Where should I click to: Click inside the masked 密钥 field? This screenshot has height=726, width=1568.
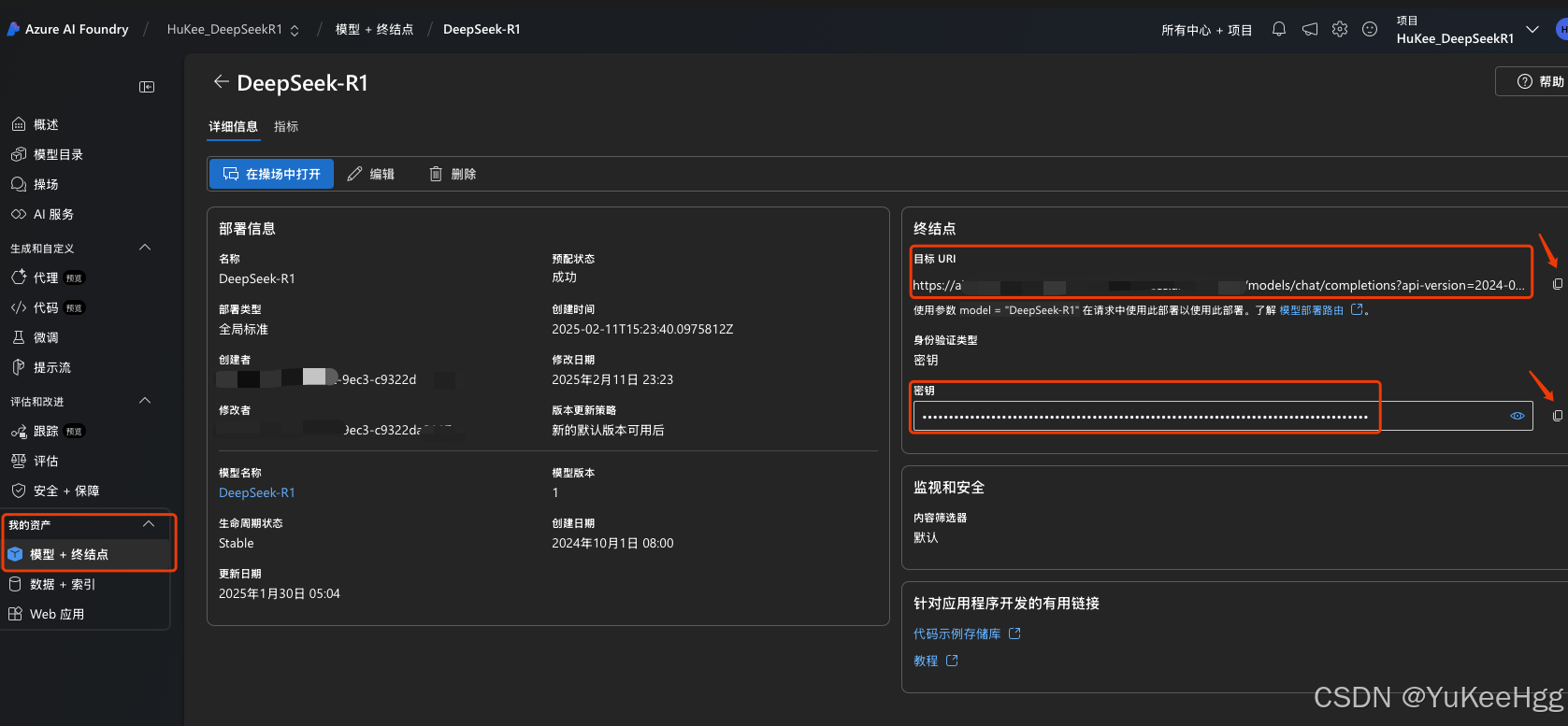(1223, 416)
